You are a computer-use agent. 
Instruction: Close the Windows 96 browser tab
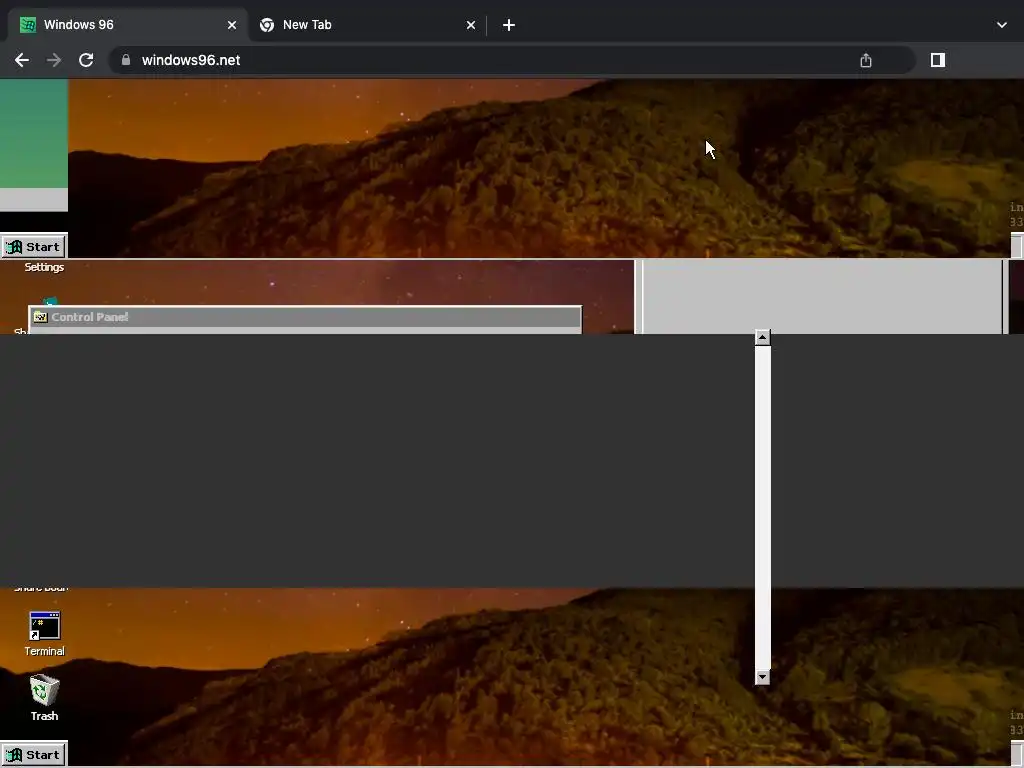[x=232, y=25]
